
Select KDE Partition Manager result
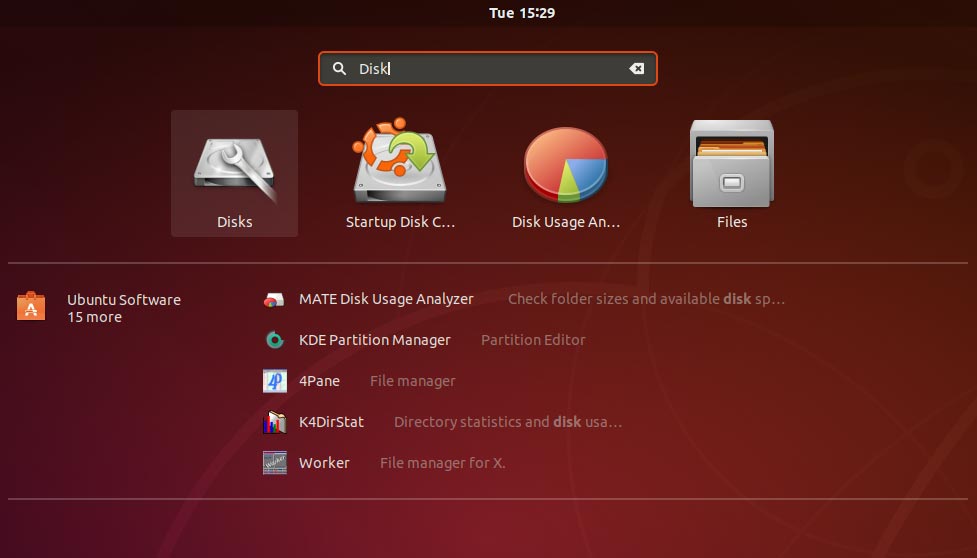374,340
